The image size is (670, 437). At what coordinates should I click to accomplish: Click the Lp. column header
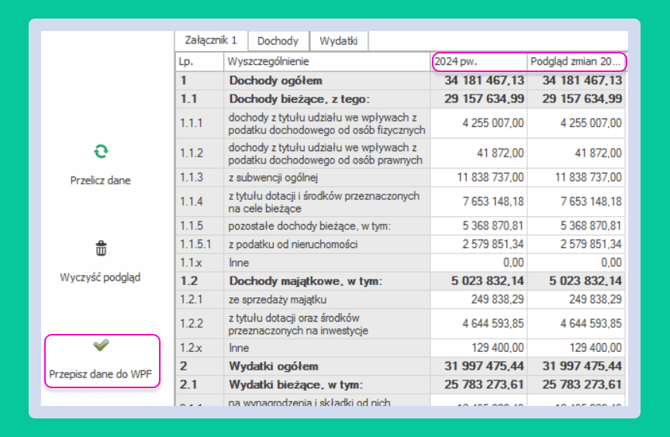199,62
